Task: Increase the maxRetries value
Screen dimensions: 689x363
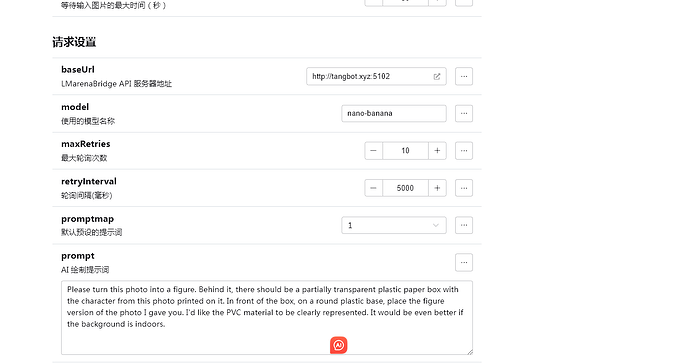Action: click(x=437, y=151)
